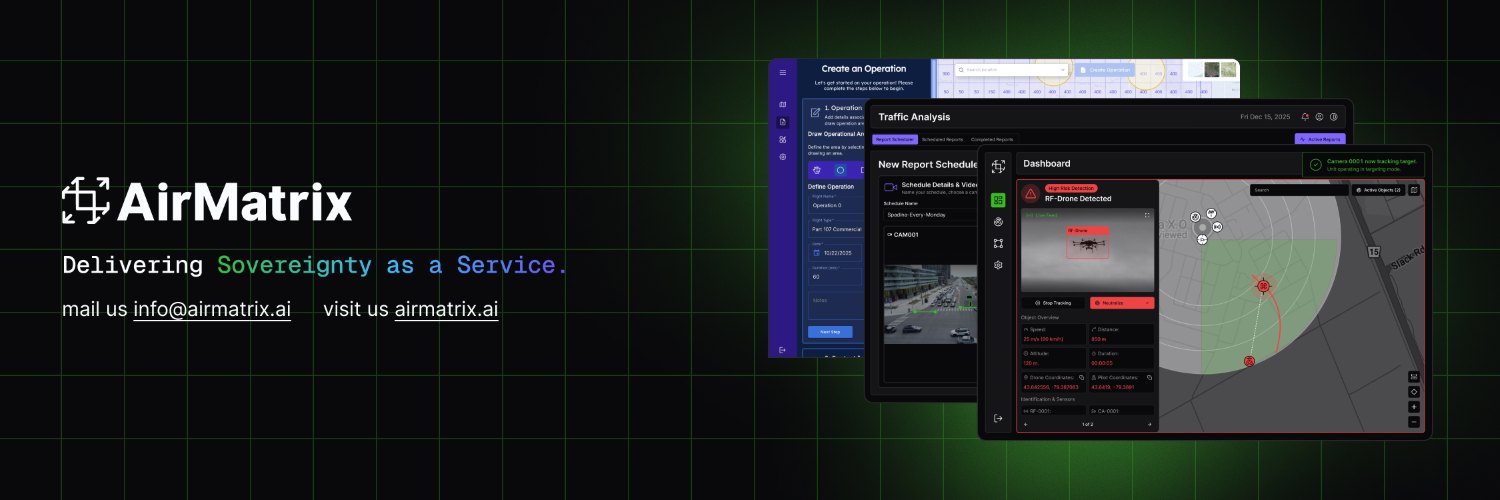This screenshot has width=1500, height=500.
Task: Click the map layers control icon above the locate button
Action: (x=1414, y=376)
